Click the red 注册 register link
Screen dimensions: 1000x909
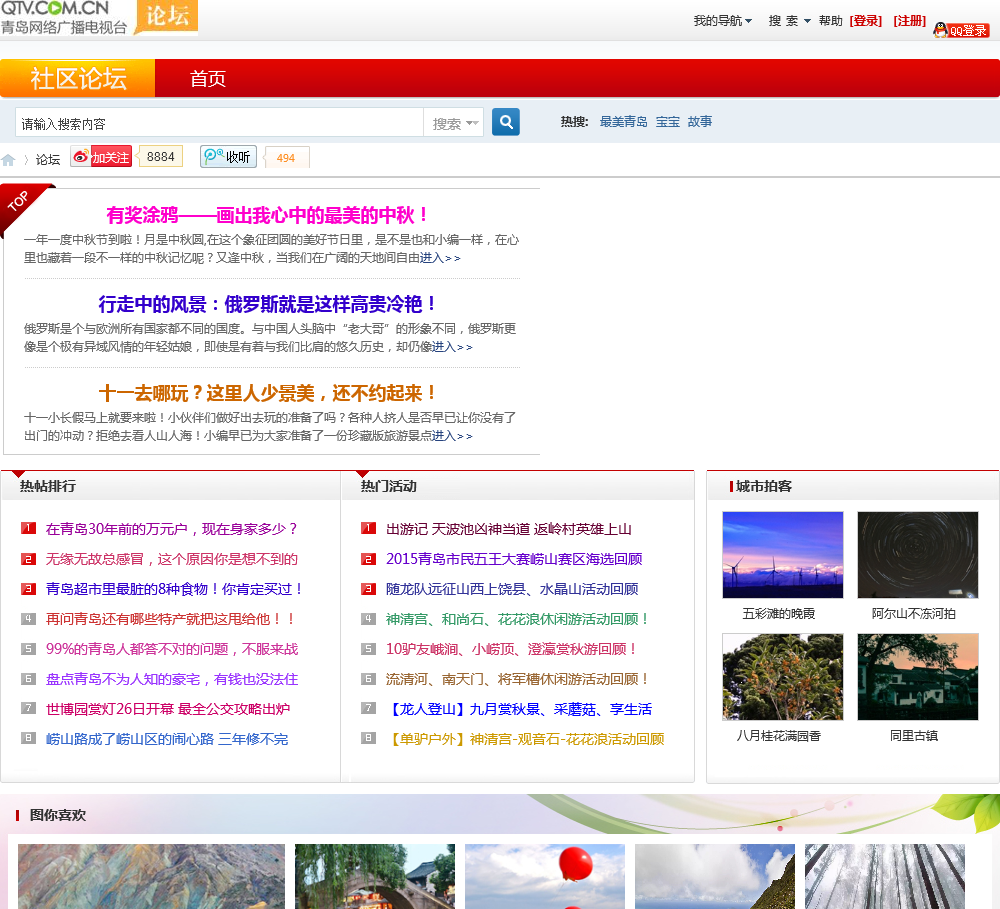909,21
